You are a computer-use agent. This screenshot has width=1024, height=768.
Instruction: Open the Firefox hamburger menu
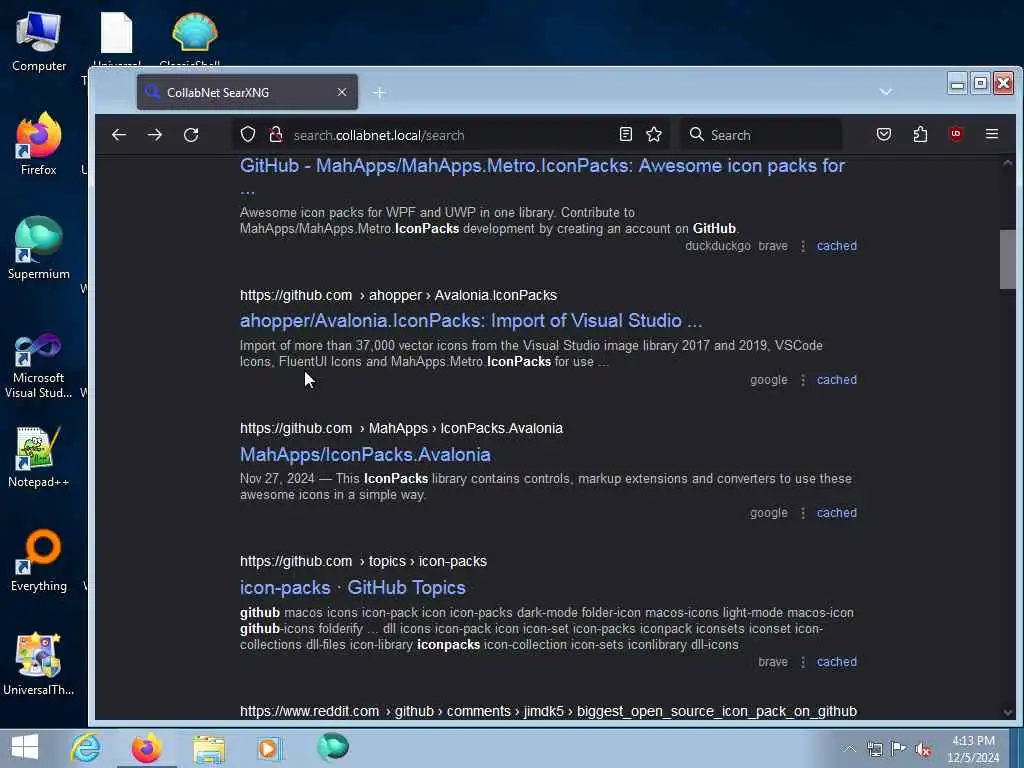(x=991, y=135)
